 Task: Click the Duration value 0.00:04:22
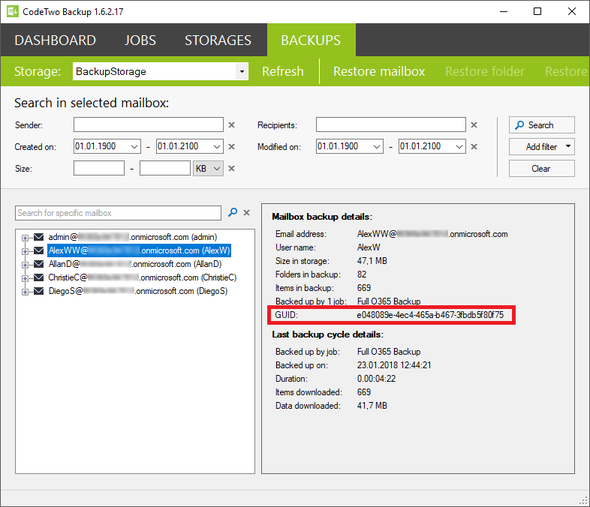(376, 379)
